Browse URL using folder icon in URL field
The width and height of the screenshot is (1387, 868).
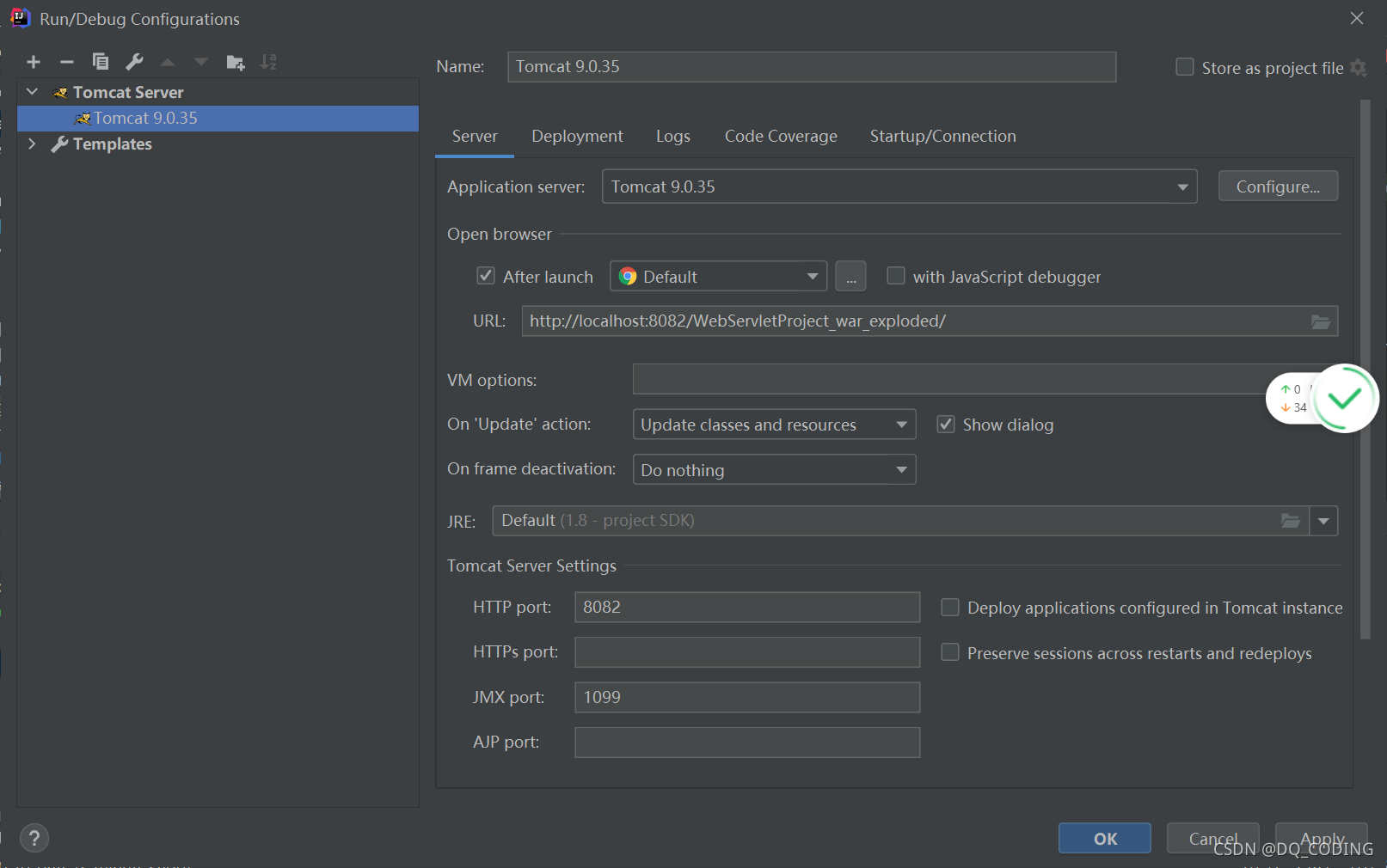(x=1321, y=321)
